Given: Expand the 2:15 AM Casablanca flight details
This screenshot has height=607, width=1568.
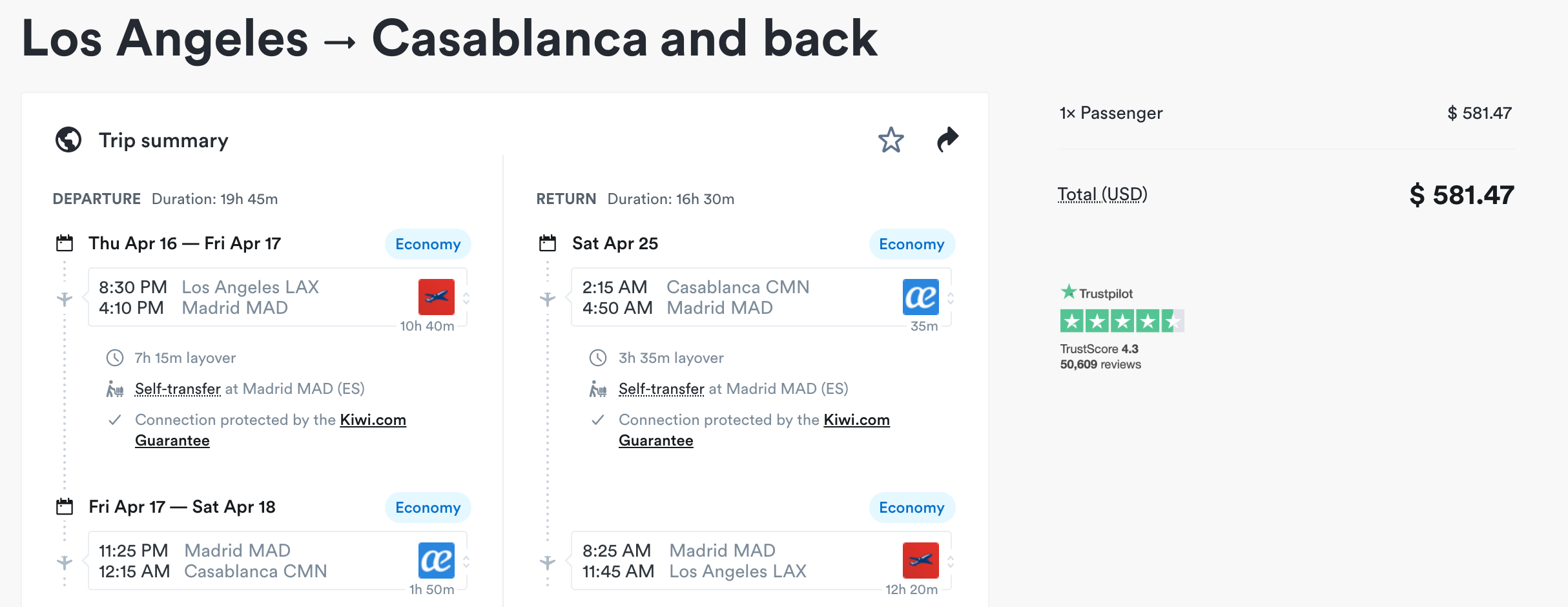Looking at the screenshot, I should (x=950, y=298).
